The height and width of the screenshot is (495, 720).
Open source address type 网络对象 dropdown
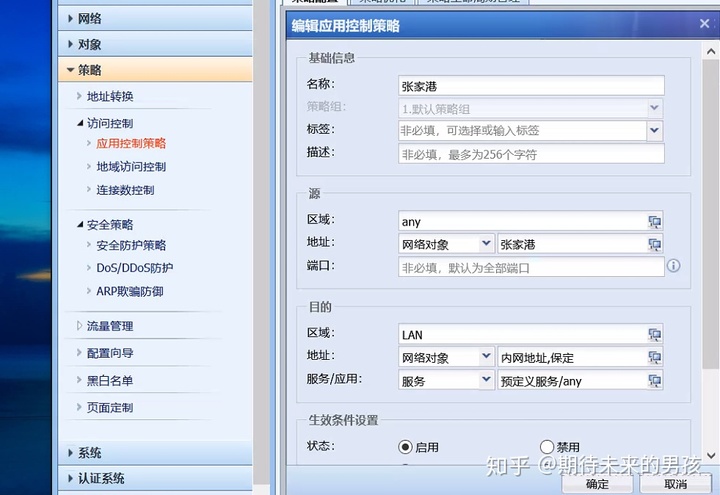tap(486, 244)
